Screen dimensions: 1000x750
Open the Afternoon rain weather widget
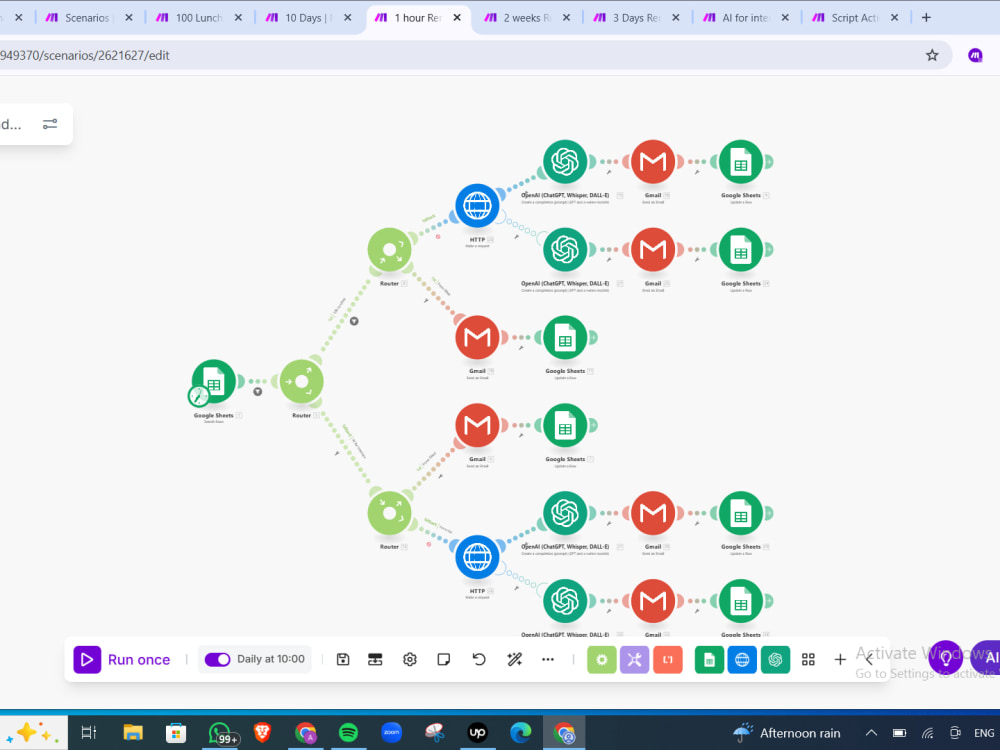[786, 733]
